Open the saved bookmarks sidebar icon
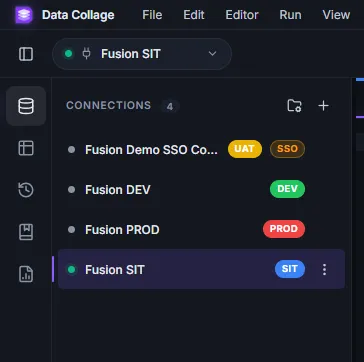 tap(26, 232)
